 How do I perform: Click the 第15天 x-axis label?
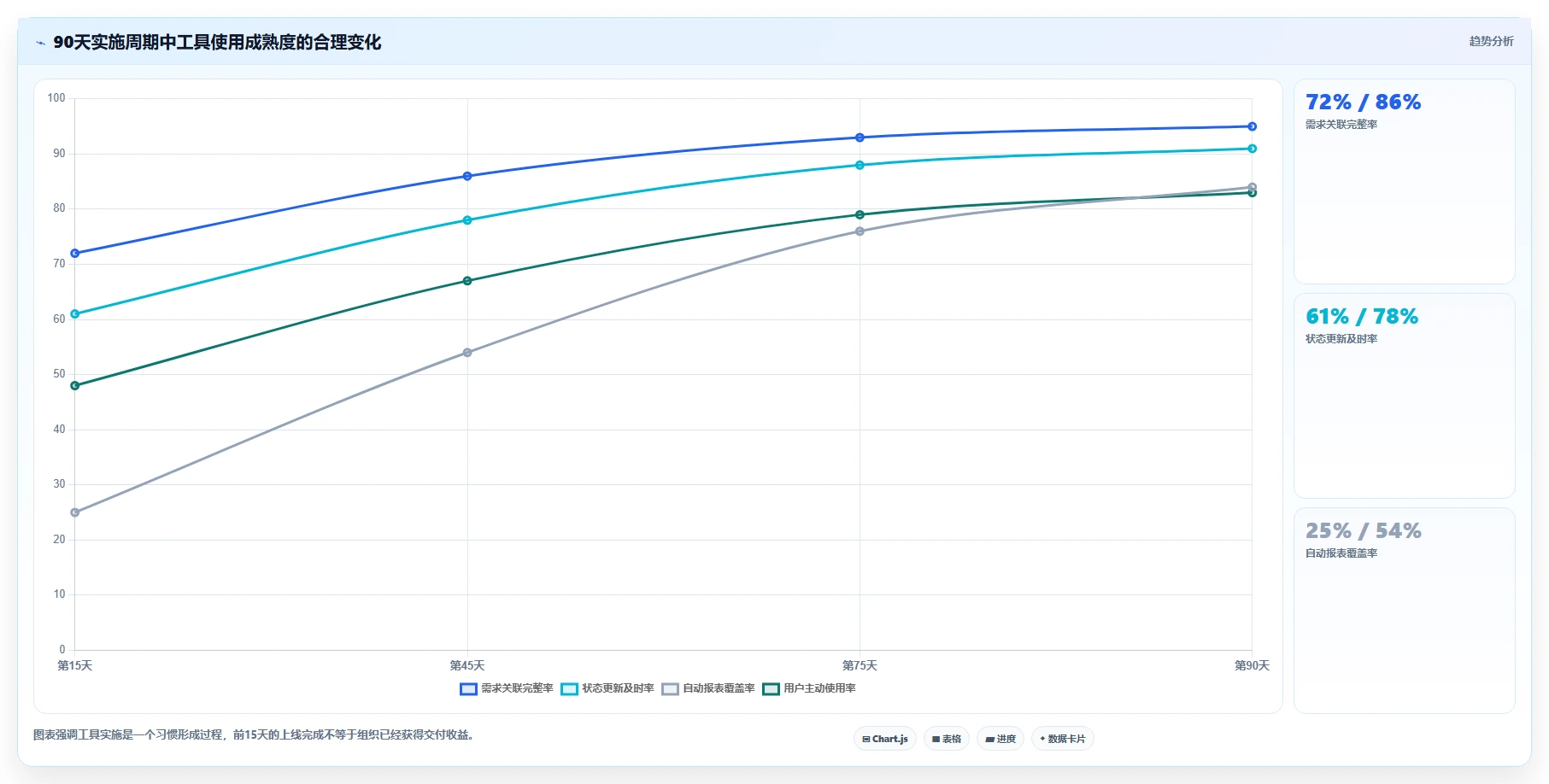75,665
